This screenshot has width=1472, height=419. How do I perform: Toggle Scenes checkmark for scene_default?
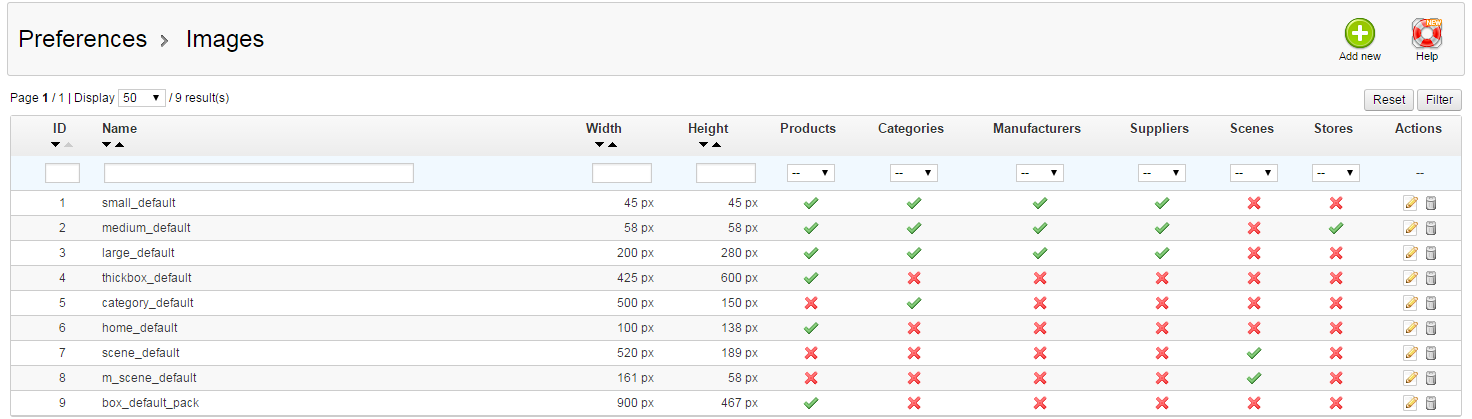point(1253,353)
